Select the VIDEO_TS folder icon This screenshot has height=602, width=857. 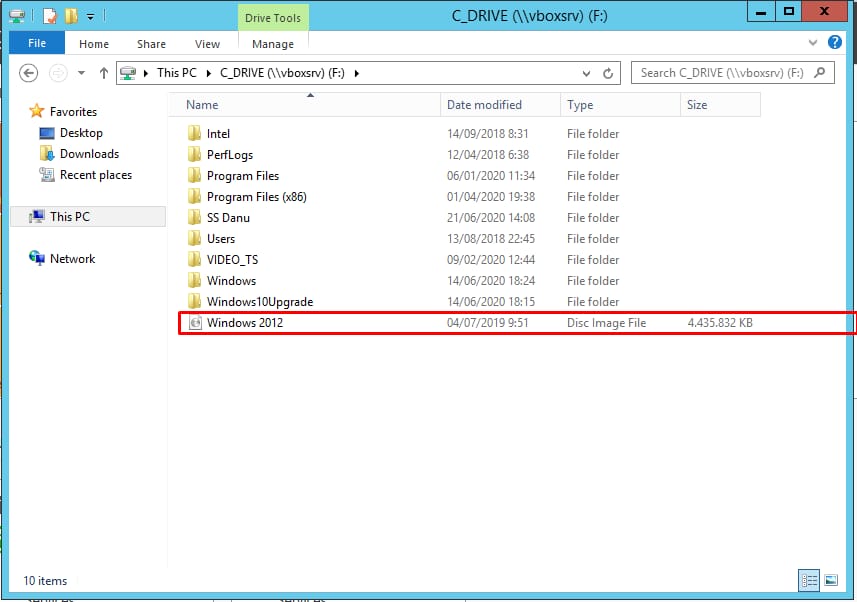(x=194, y=260)
